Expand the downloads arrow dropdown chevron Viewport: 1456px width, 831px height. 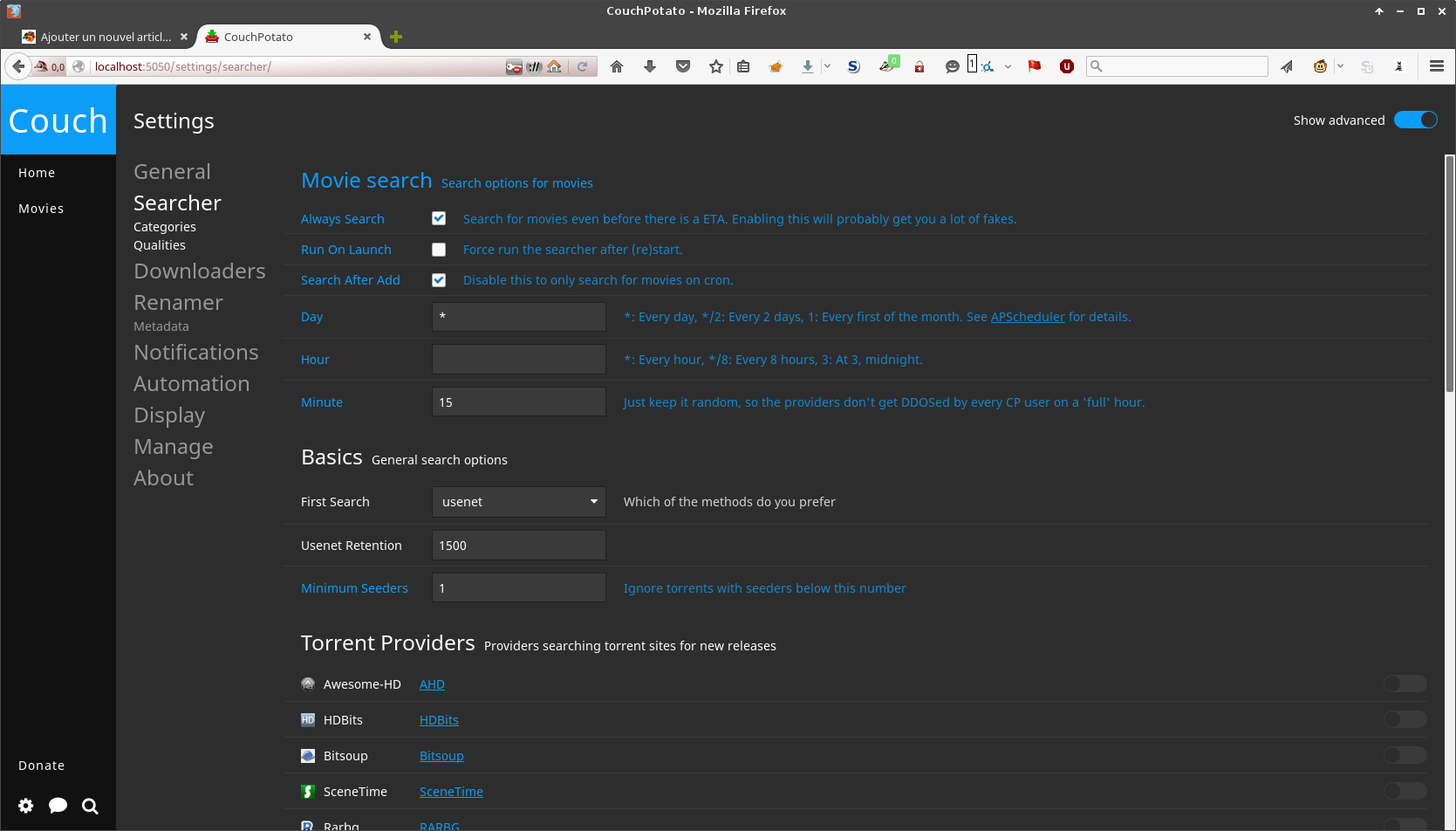tap(827, 66)
